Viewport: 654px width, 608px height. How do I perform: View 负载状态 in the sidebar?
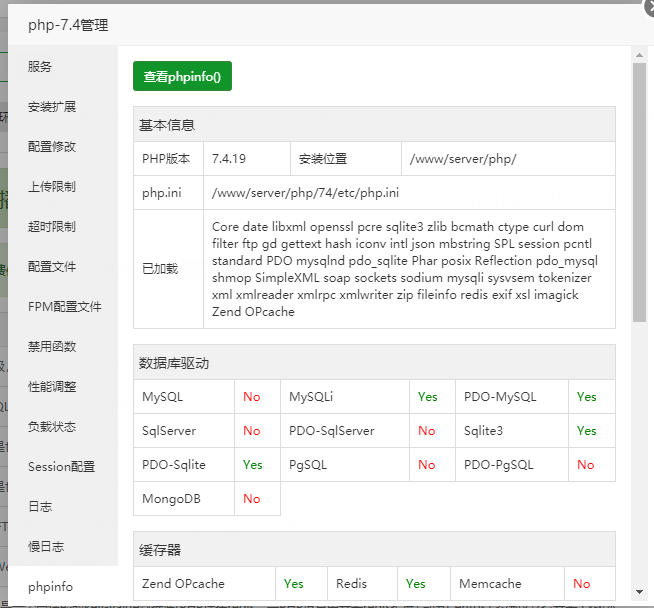click(52, 427)
